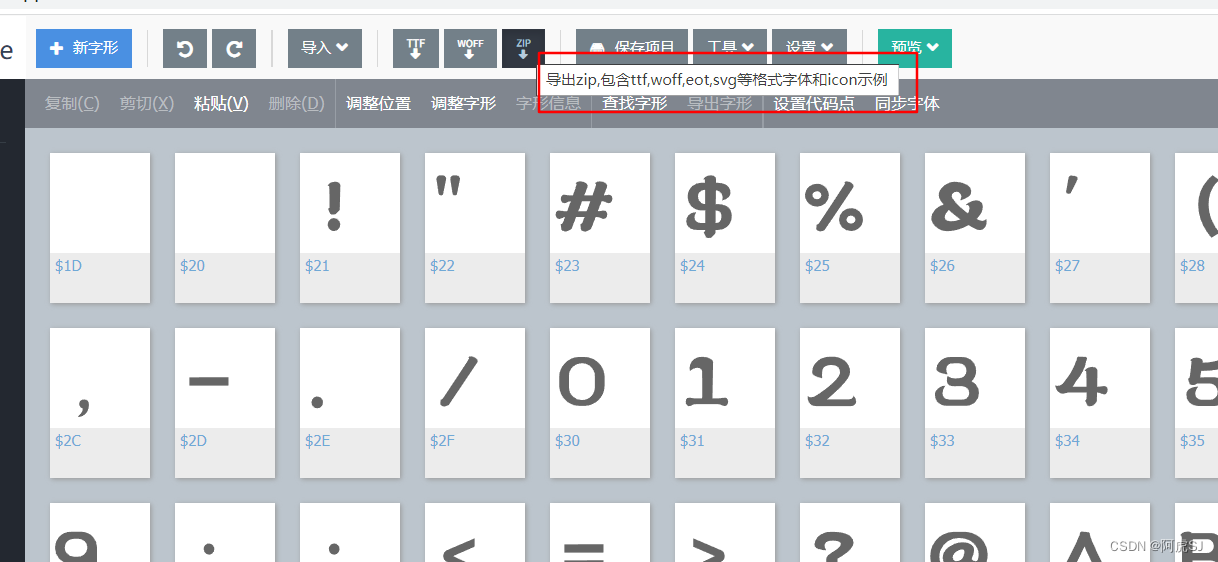
Task: Click 设置代码点 set code point
Action: tap(814, 103)
